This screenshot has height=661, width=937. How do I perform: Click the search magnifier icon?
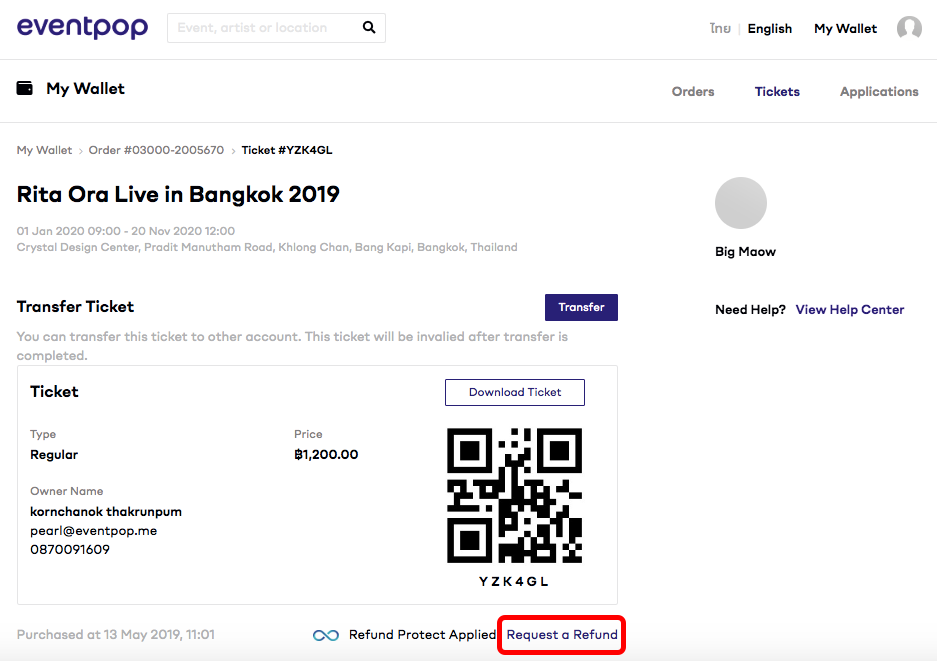(x=369, y=27)
